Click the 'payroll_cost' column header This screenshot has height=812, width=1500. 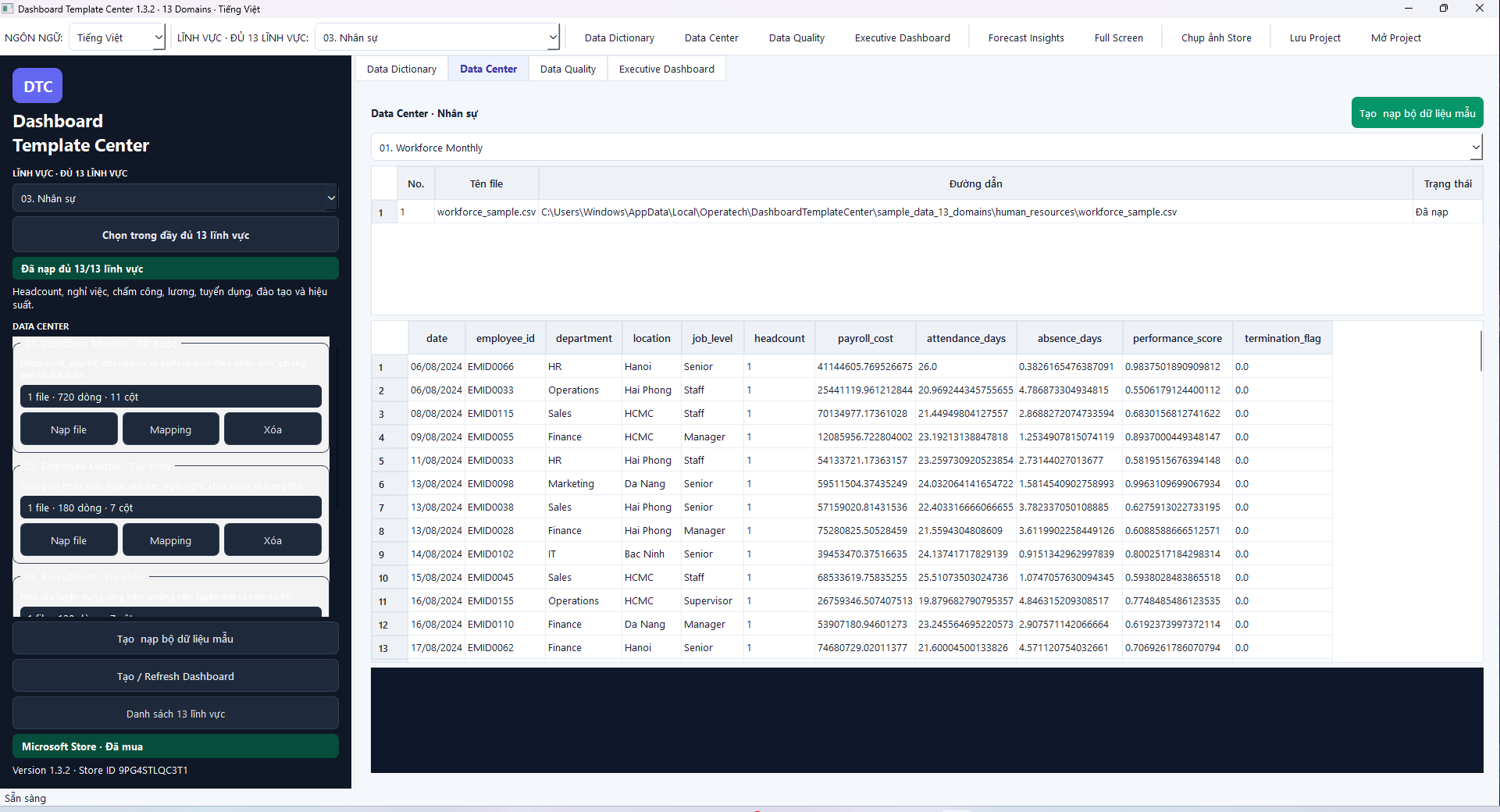click(865, 338)
